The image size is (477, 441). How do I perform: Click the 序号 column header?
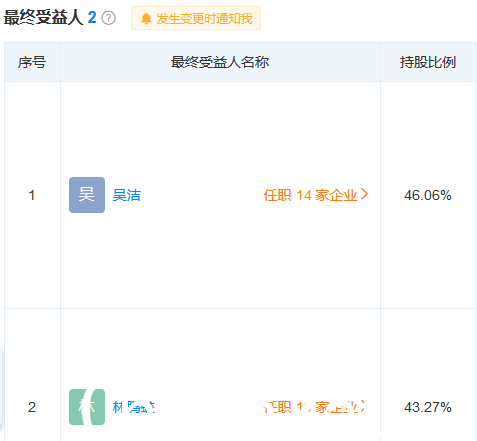32,62
